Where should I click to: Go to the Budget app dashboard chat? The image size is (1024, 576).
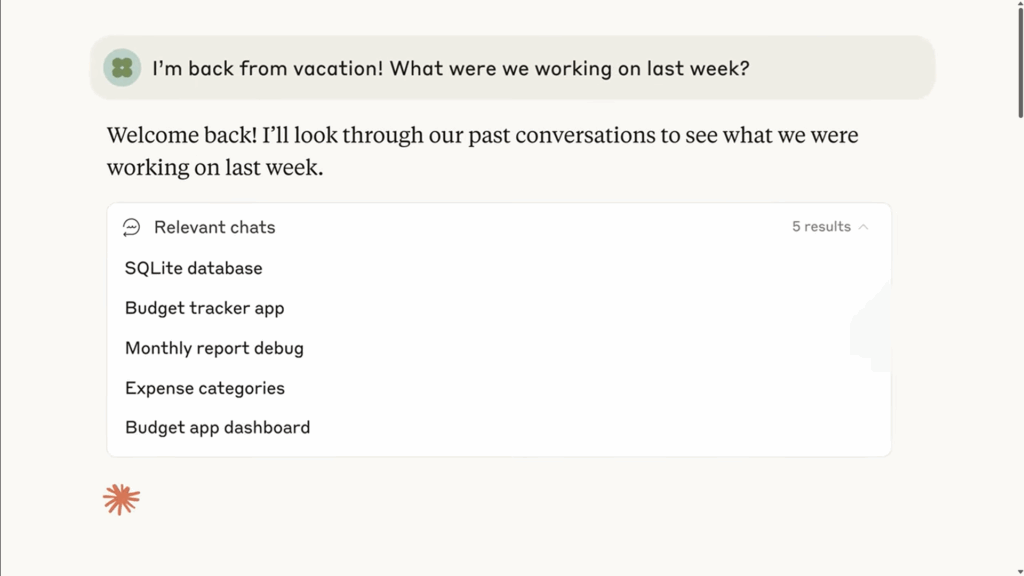point(217,427)
